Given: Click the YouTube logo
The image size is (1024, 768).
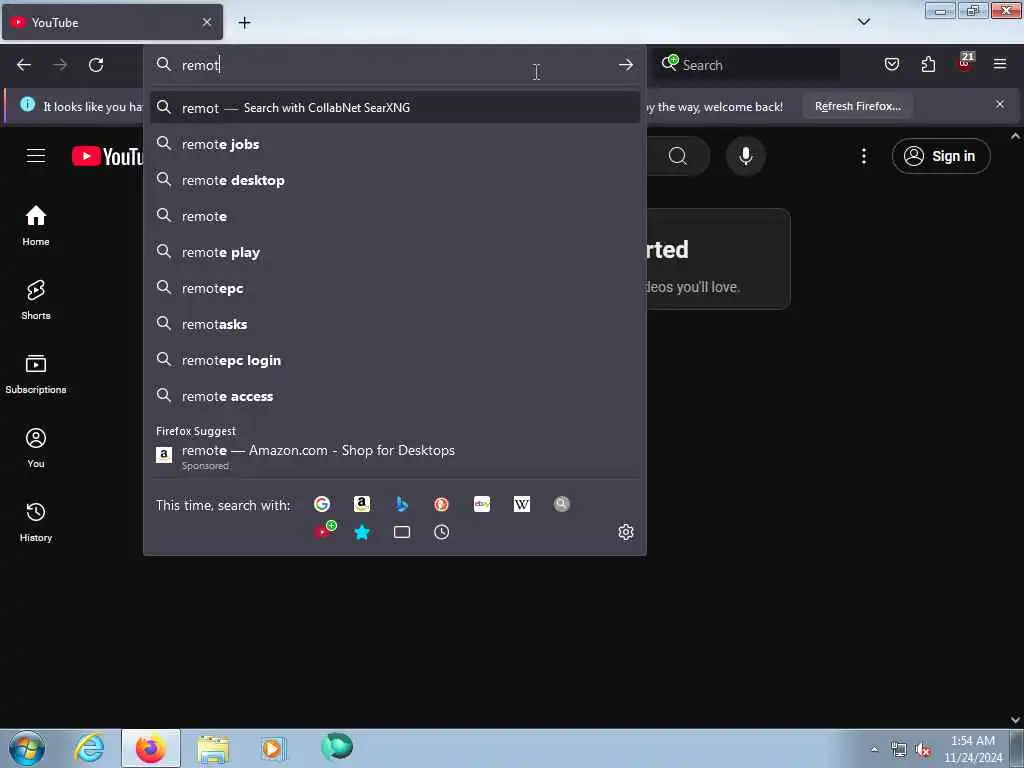Looking at the screenshot, I should pyautogui.click(x=107, y=156).
